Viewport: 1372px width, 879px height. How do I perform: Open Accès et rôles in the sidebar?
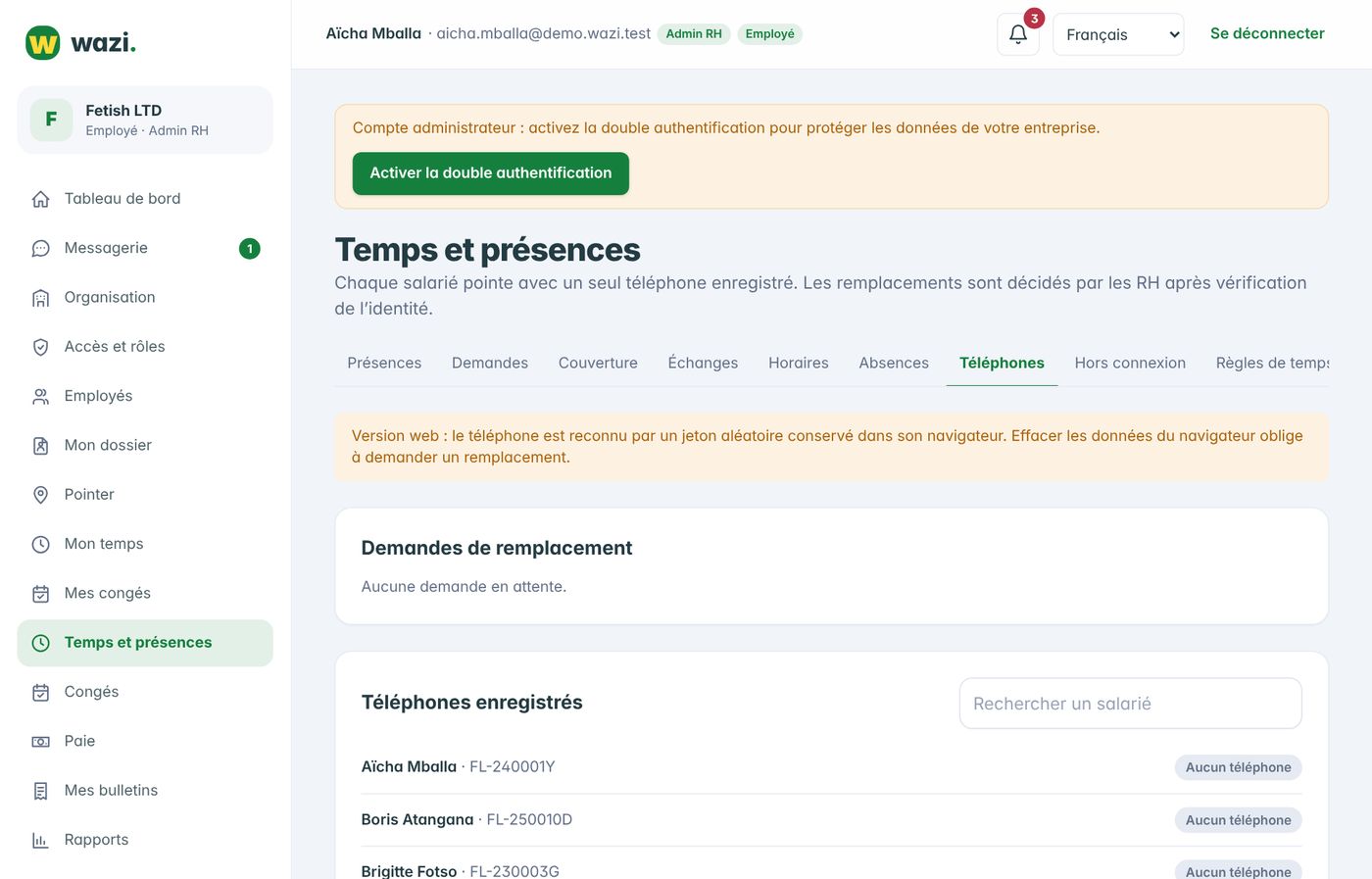tap(145, 347)
